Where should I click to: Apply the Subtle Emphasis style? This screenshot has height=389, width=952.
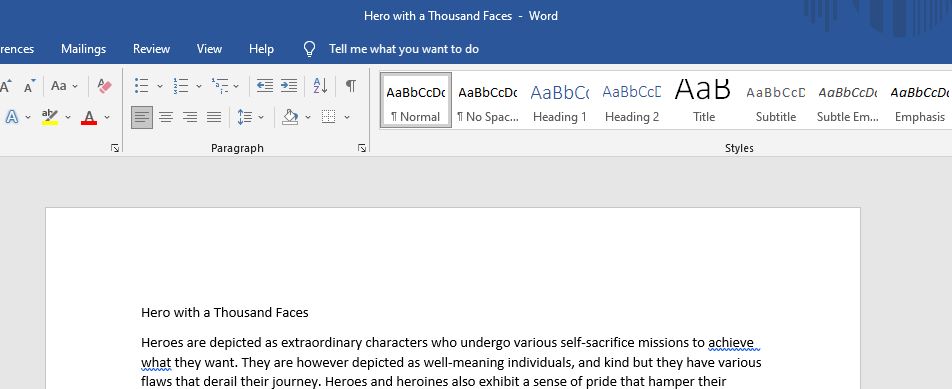[848, 100]
